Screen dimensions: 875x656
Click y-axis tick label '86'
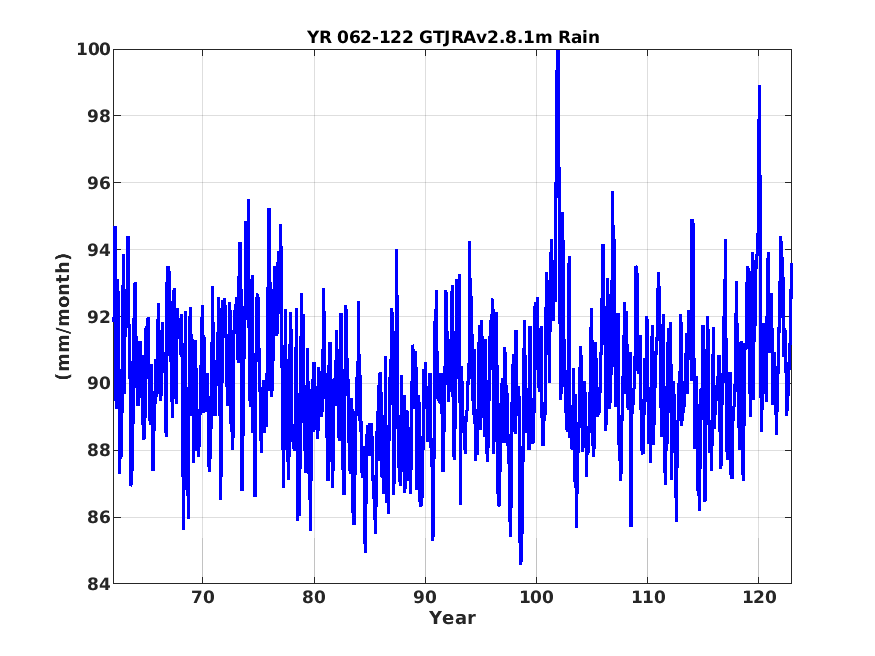[99, 517]
